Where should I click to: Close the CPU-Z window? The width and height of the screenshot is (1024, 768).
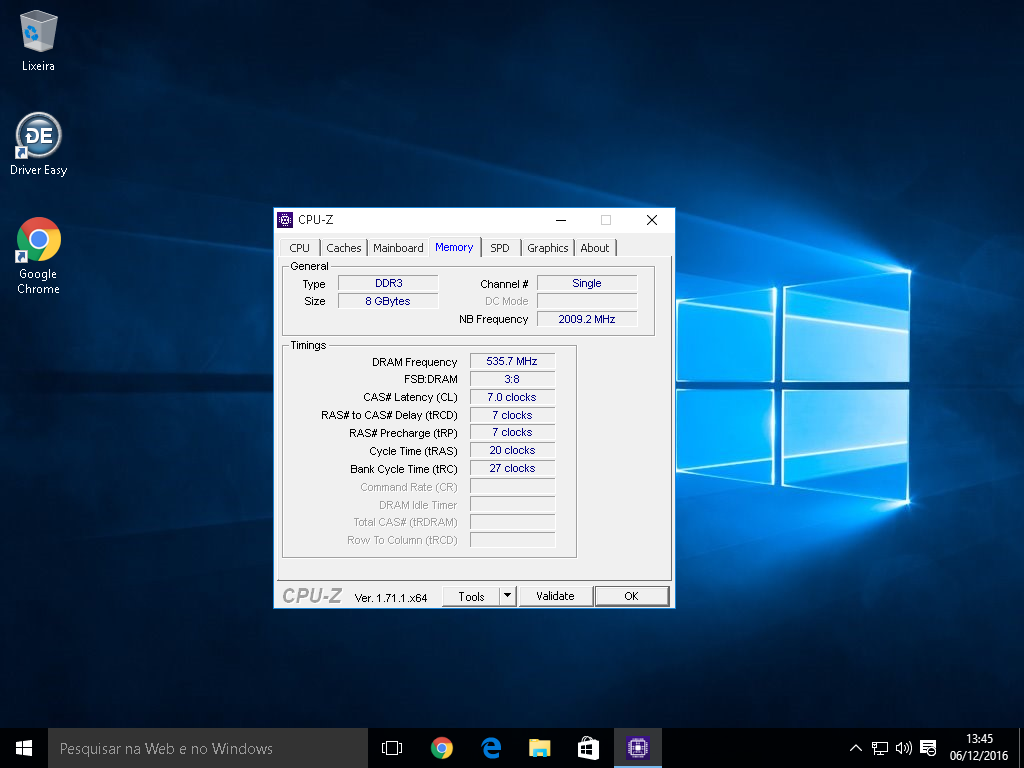pyautogui.click(x=652, y=220)
